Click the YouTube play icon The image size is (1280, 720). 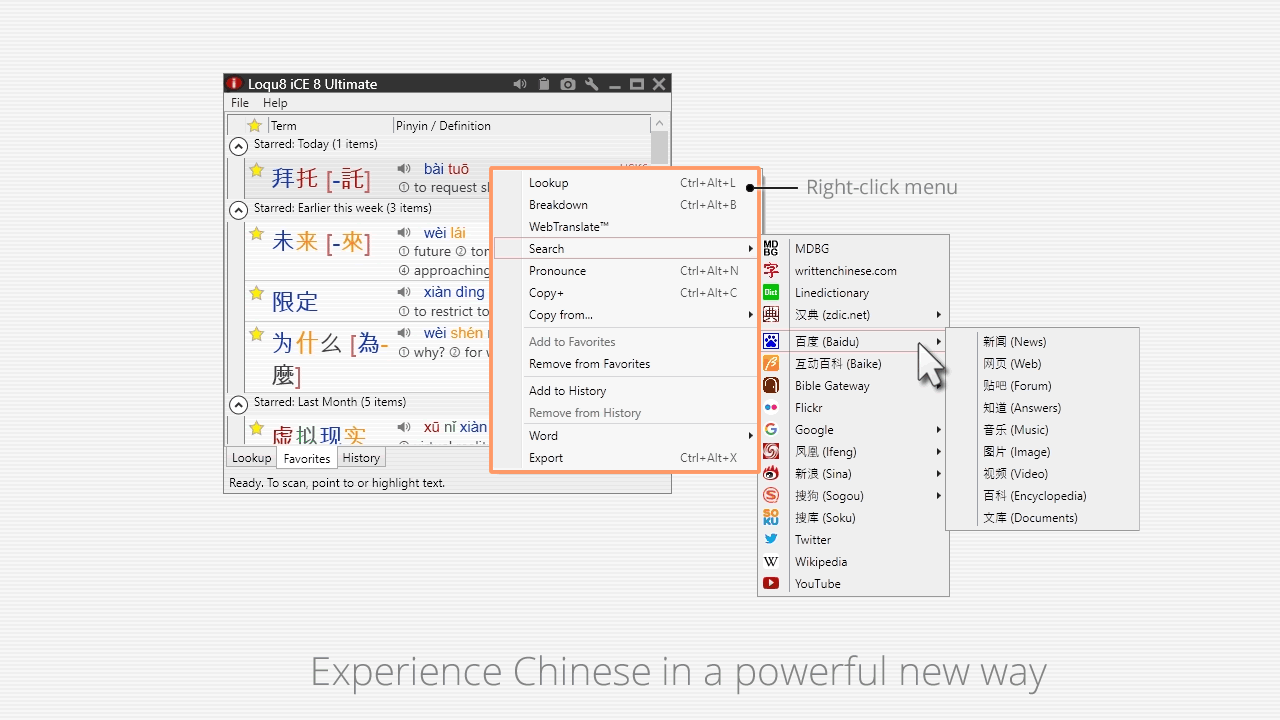771,583
